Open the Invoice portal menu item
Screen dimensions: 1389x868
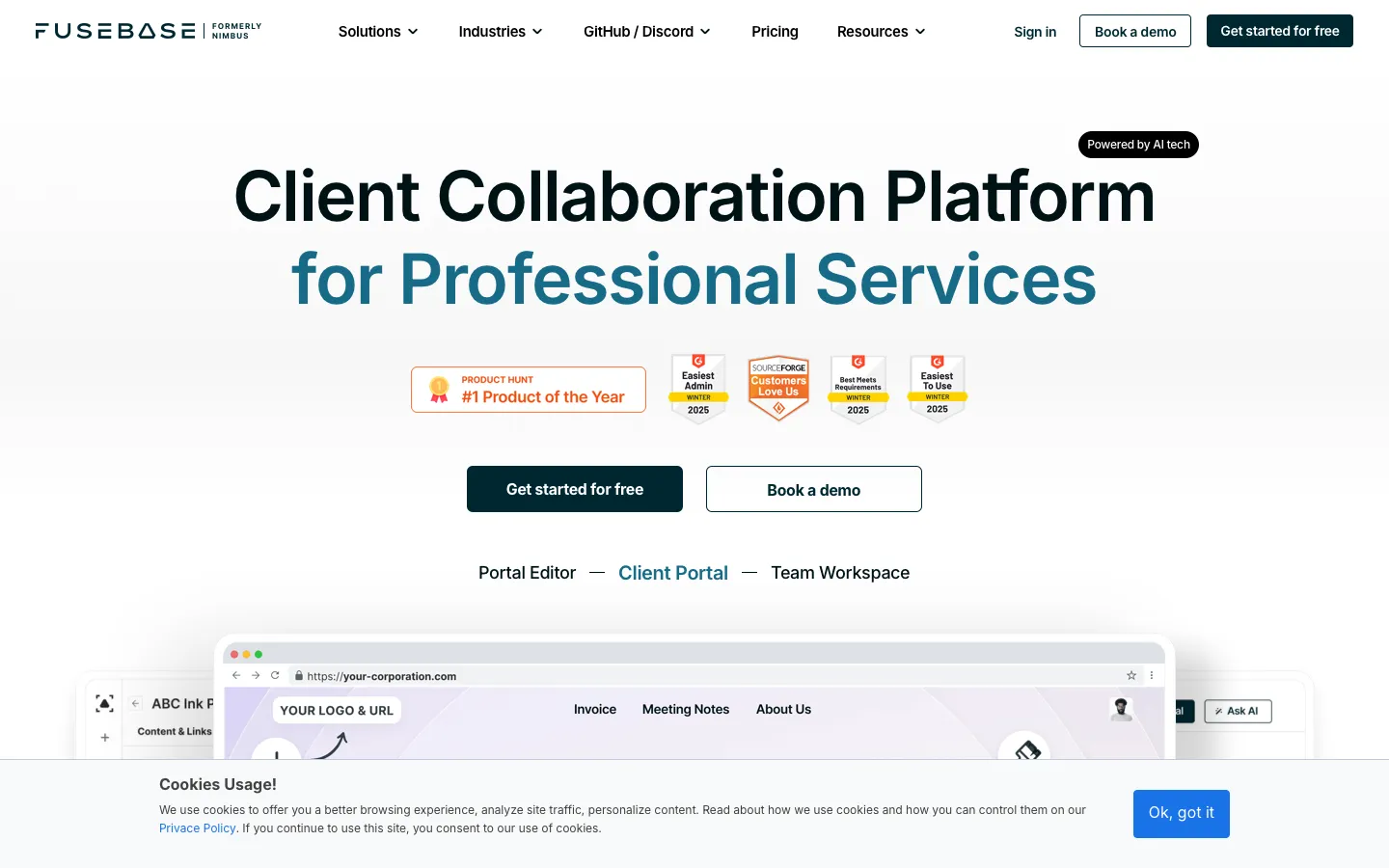point(595,710)
